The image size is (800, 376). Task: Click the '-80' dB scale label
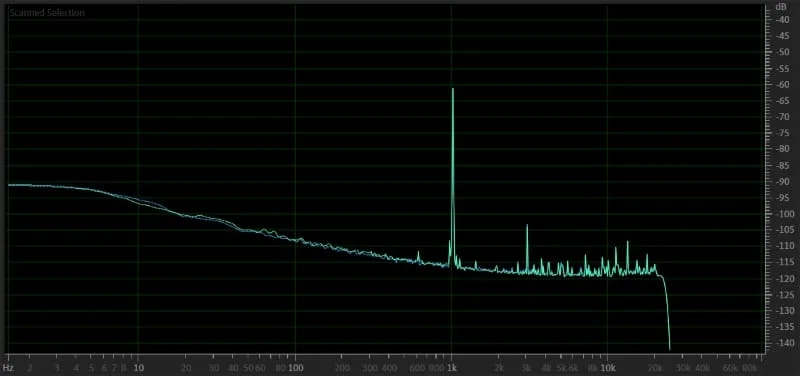point(782,149)
